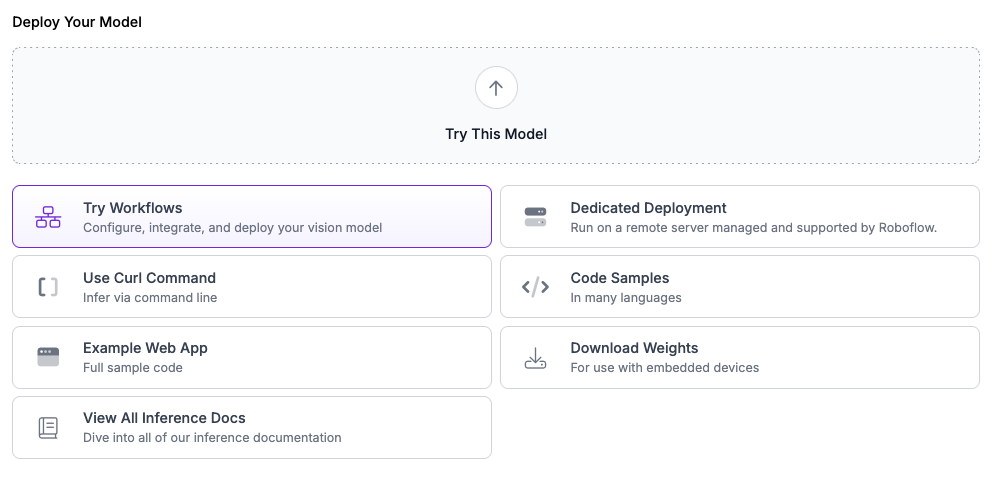
Task: Click the Download Weights heading
Action: (634, 348)
